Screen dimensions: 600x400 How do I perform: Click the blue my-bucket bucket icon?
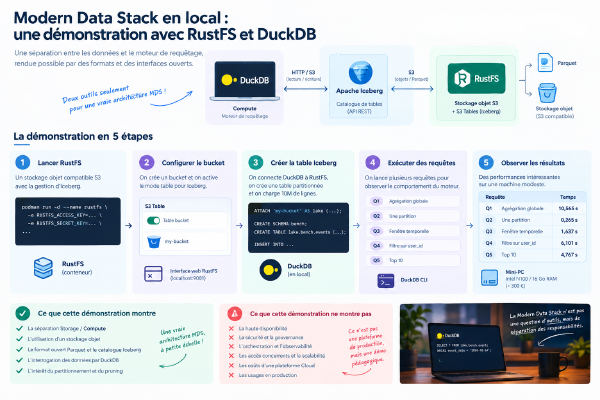[x=154, y=242]
